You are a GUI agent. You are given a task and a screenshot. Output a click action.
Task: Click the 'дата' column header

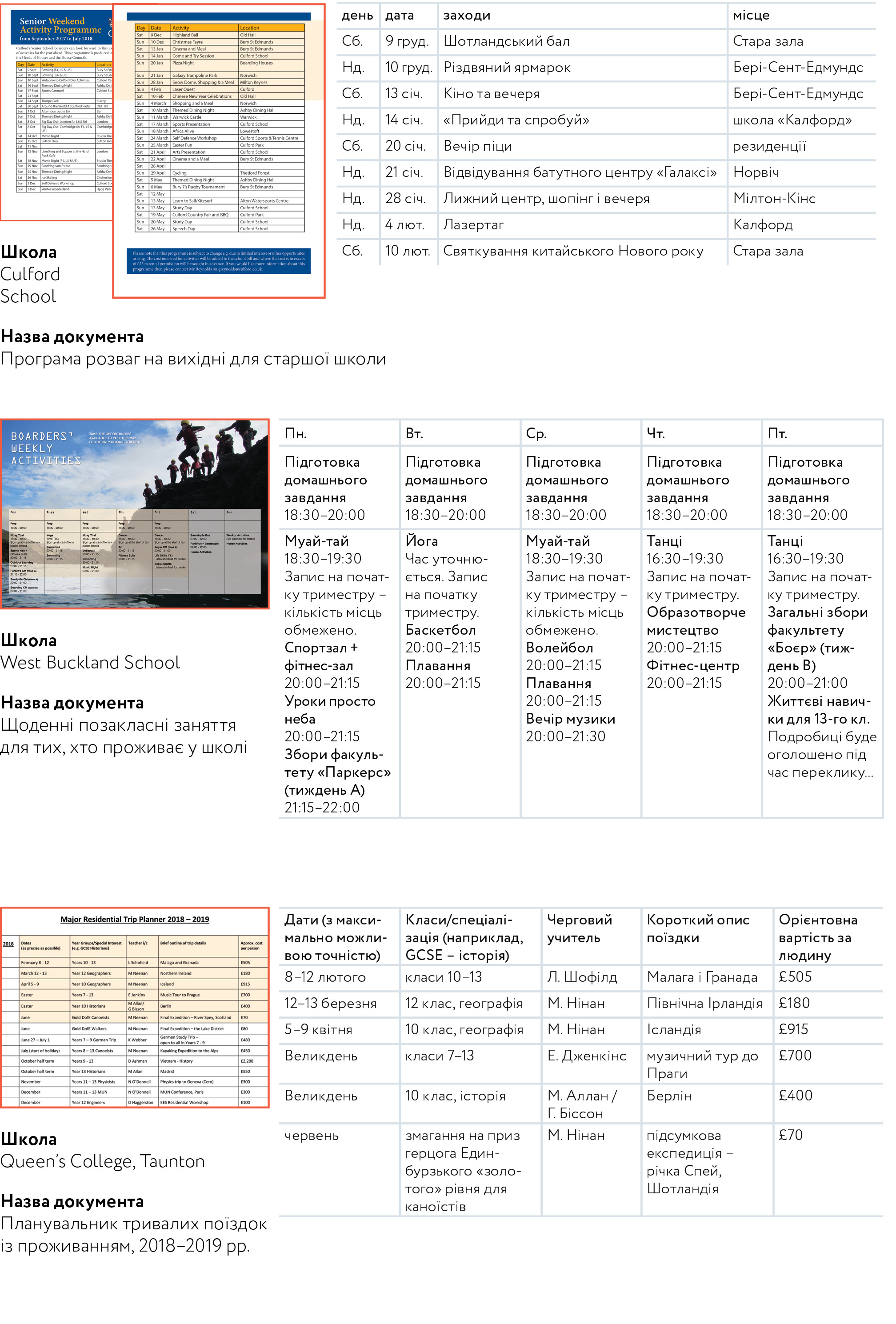point(399,16)
